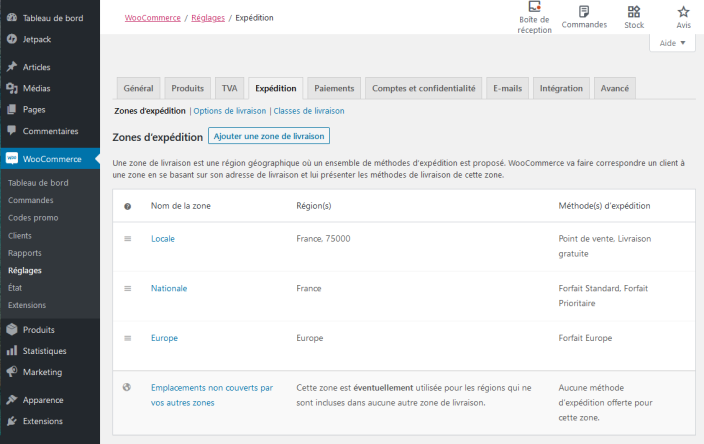
Task: Switch to the Produits settings tab
Action: (188, 88)
